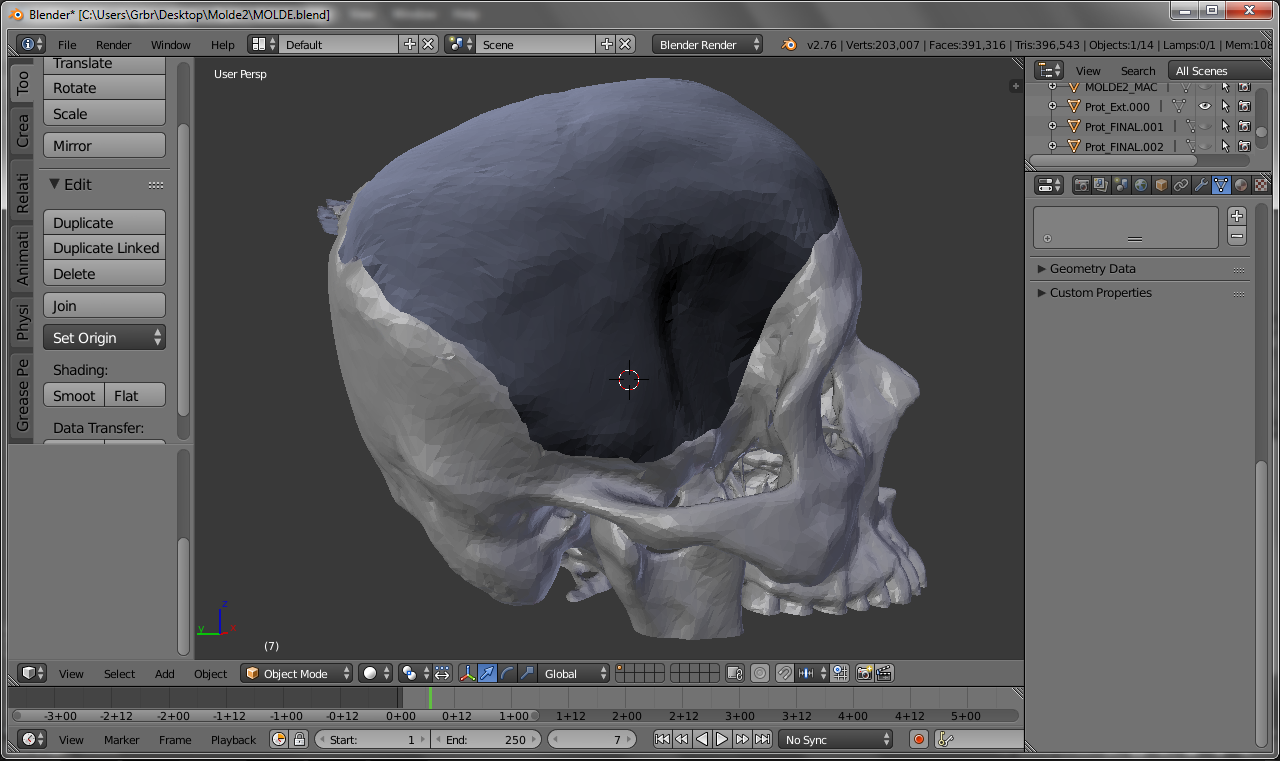
Task: Click the Flat shading button
Action: [135, 395]
